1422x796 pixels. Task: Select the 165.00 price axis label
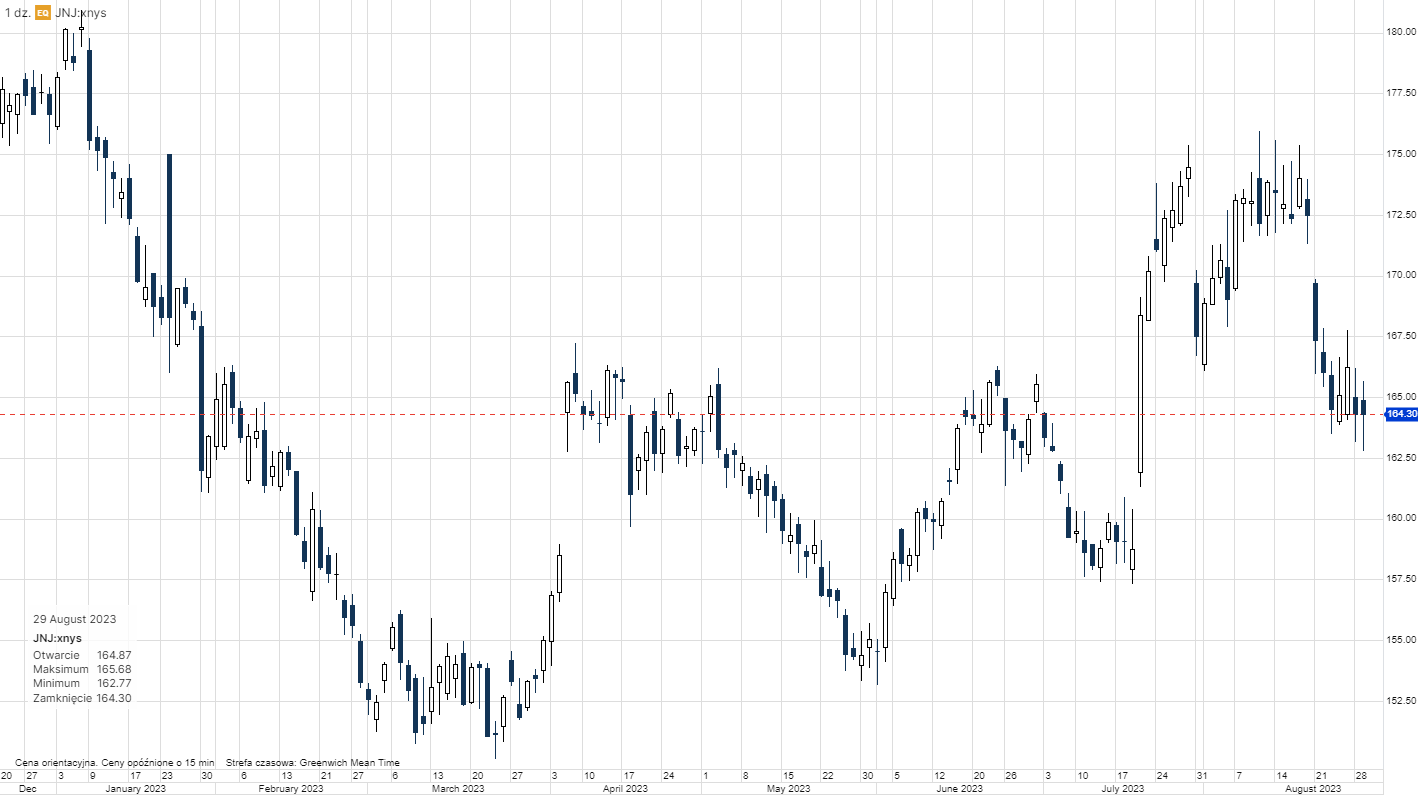click(1399, 397)
